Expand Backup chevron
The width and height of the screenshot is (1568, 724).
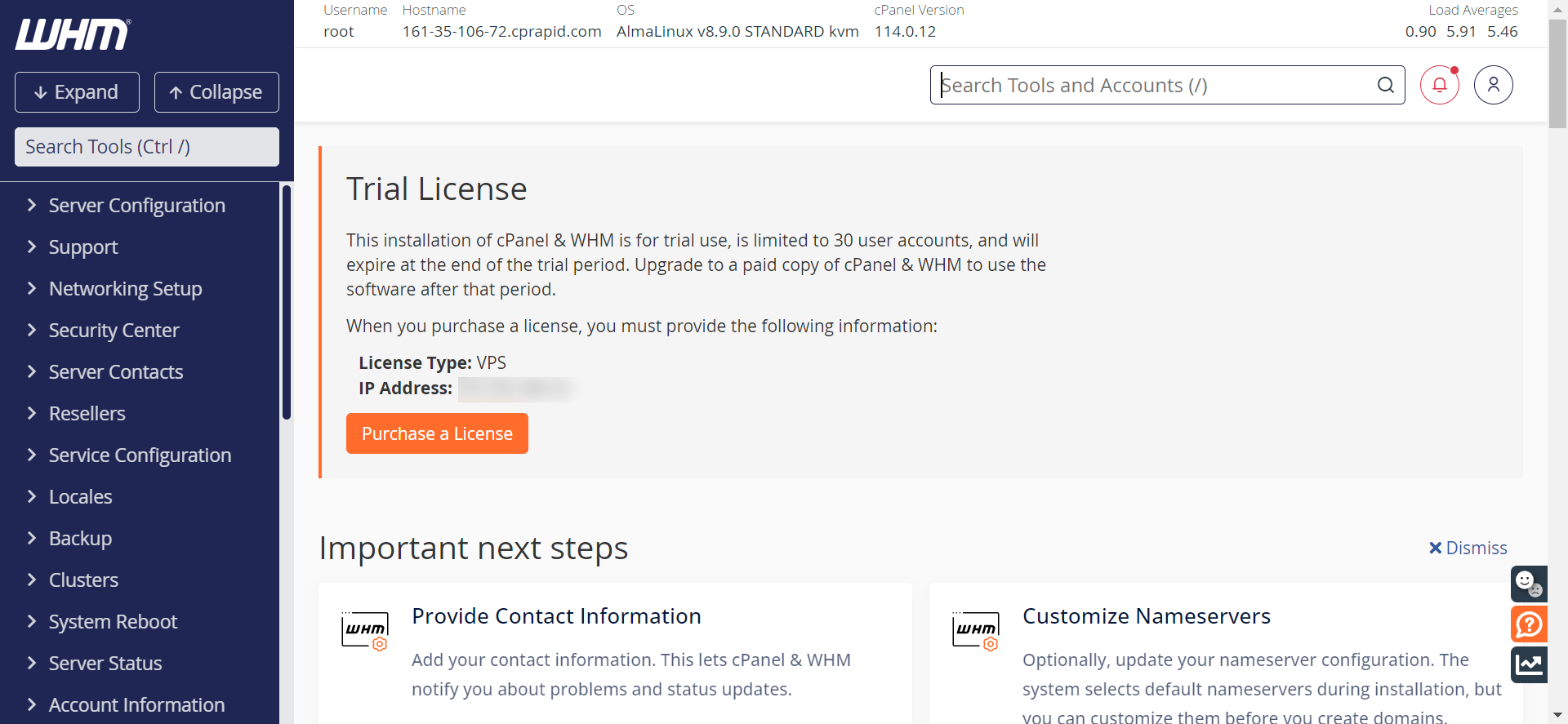tap(32, 538)
